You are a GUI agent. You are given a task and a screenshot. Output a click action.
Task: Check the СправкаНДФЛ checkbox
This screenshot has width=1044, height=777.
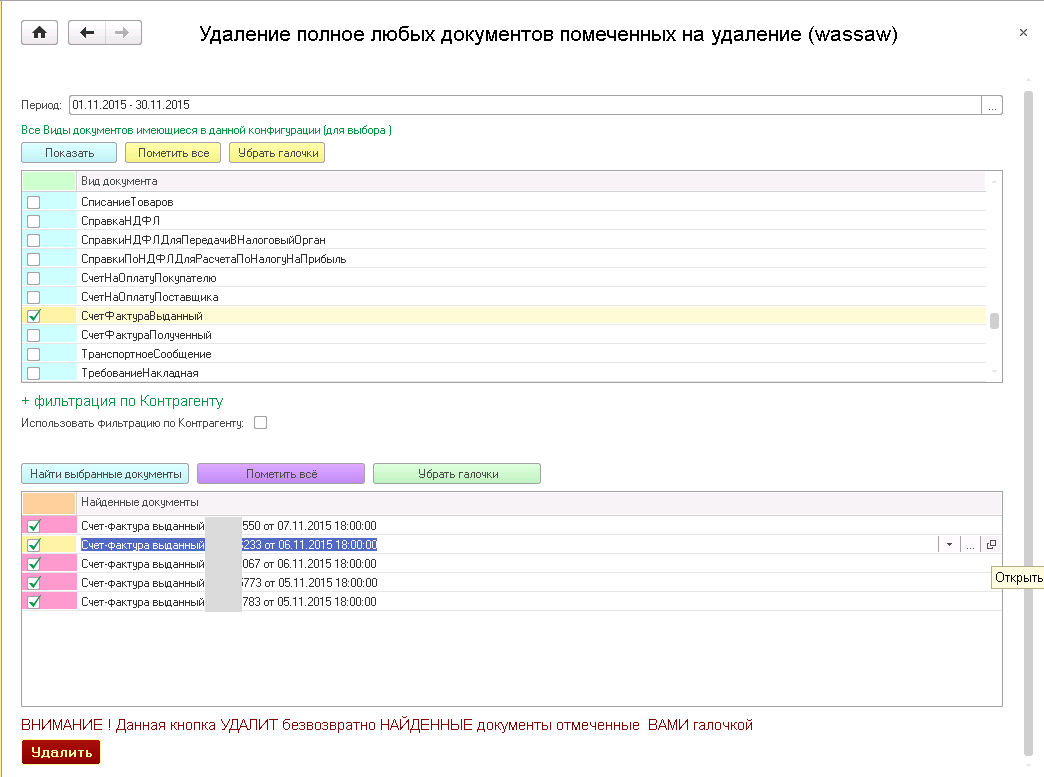pos(33,221)
